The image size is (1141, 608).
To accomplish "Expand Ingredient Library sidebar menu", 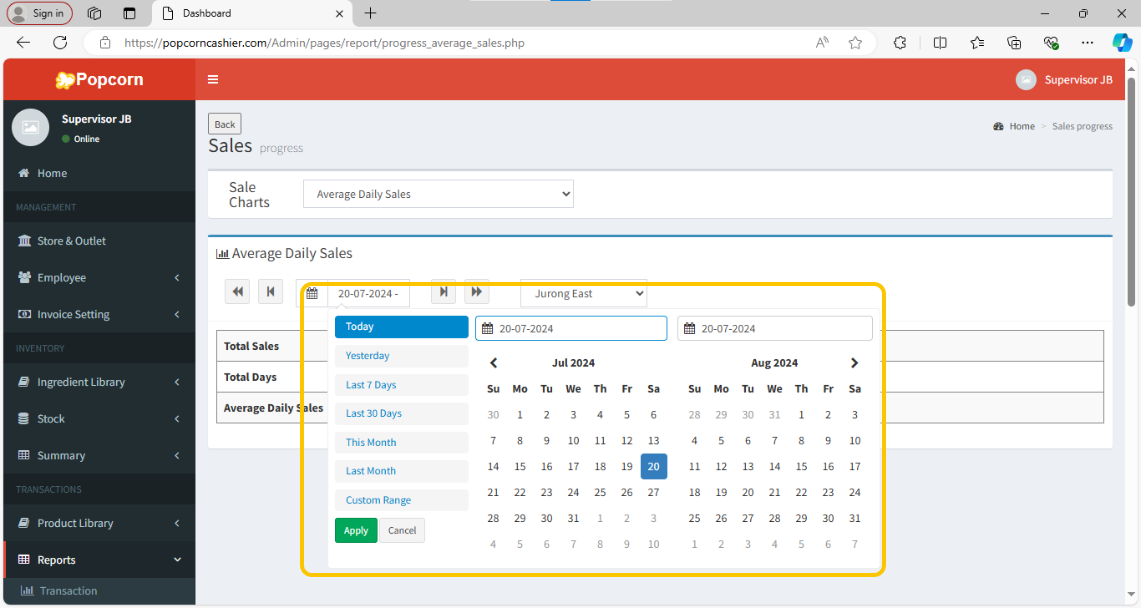I will pyautogui.click(x=99, y=382).
